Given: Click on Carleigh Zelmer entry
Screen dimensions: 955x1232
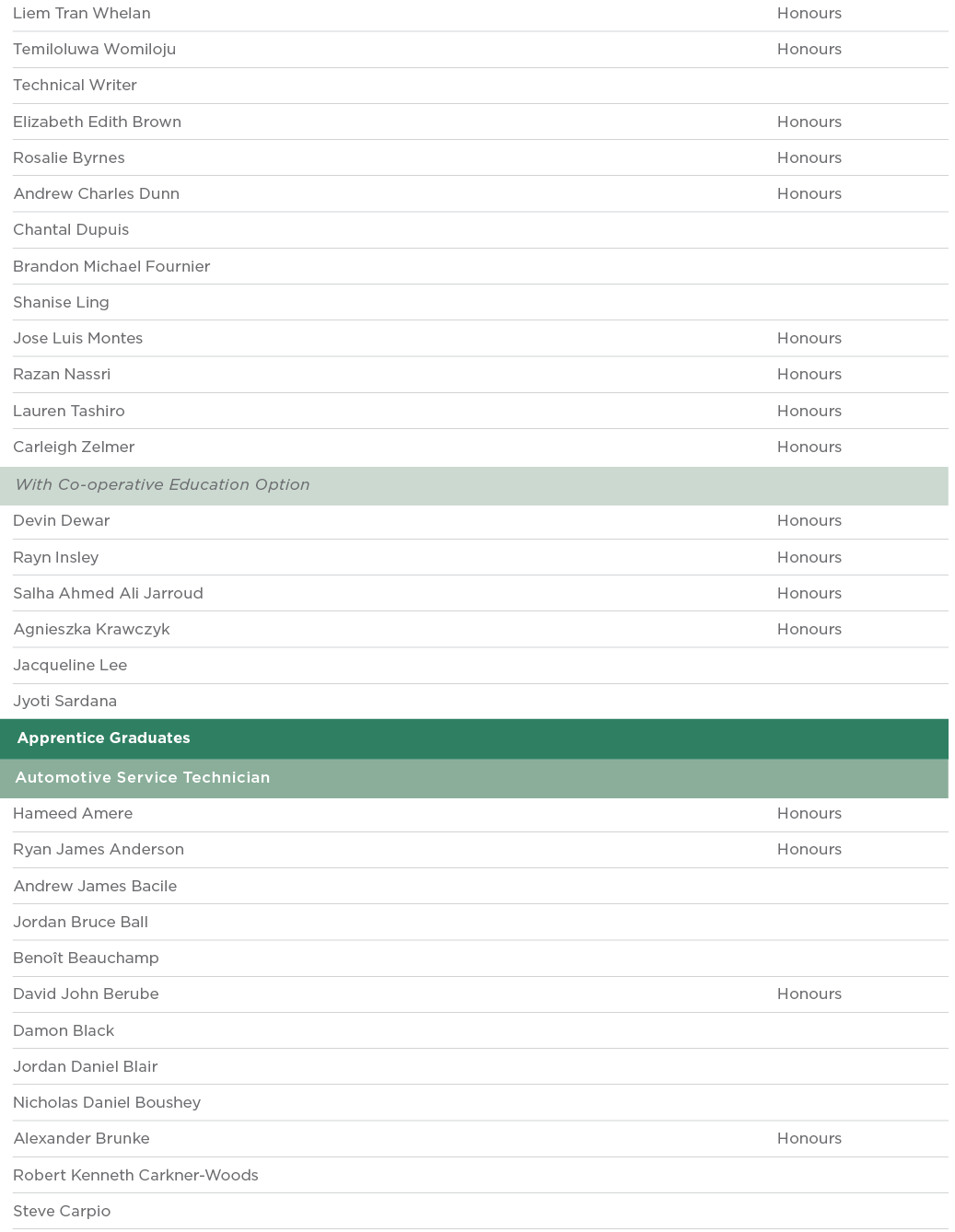Looking at the screenshot, I should (74, 447).
